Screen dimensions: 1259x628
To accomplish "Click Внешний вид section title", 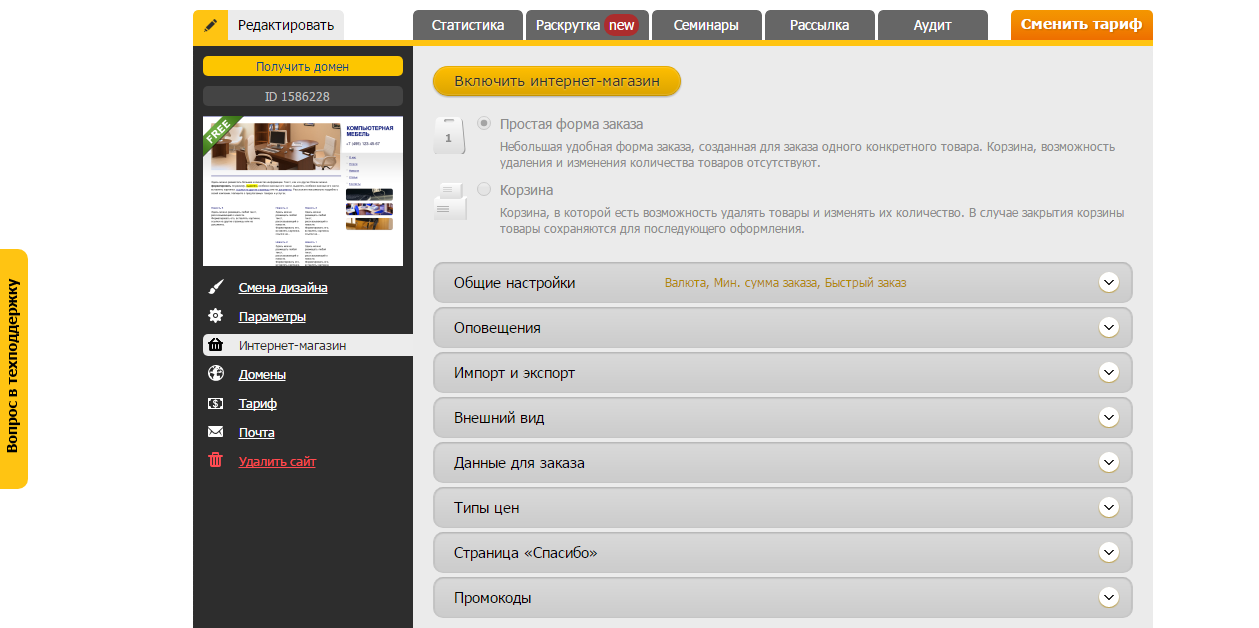I will click(x=499, y=417).
